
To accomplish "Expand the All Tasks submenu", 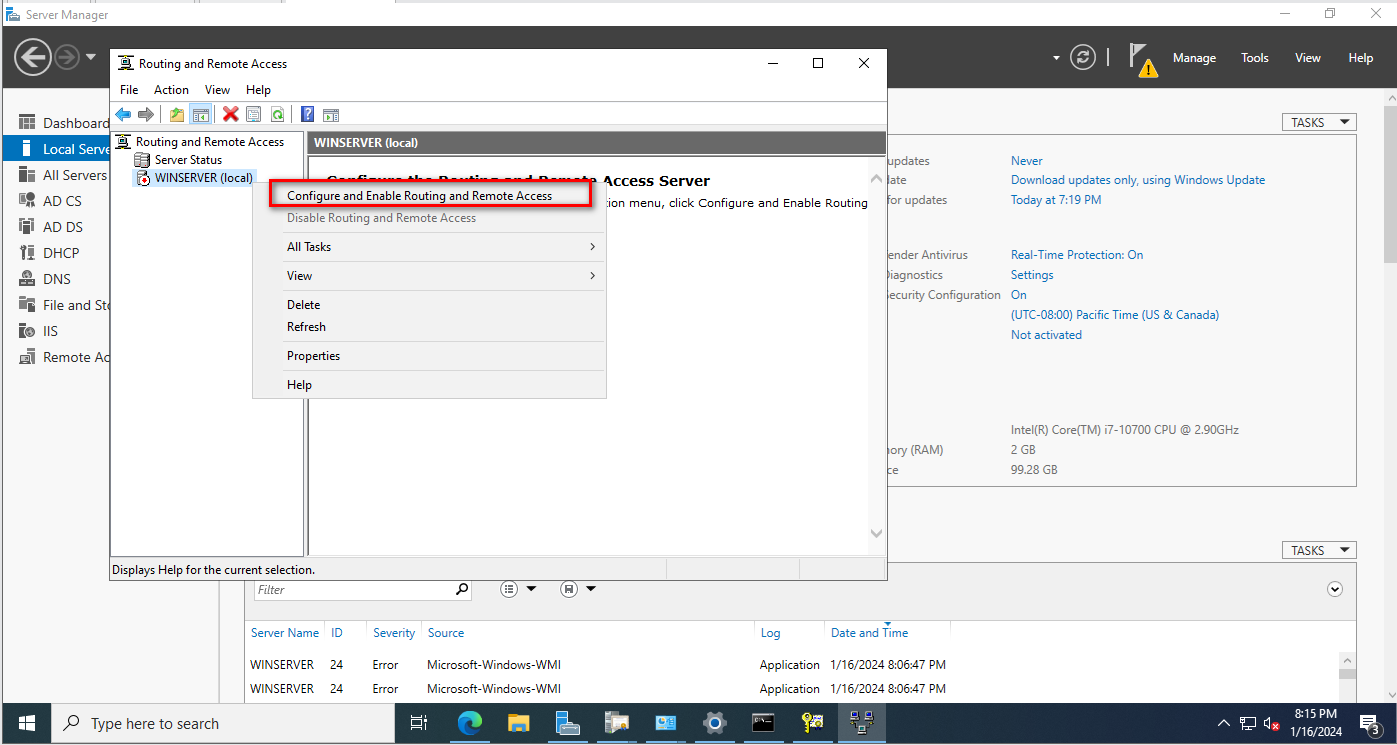I will click(440, 247).
